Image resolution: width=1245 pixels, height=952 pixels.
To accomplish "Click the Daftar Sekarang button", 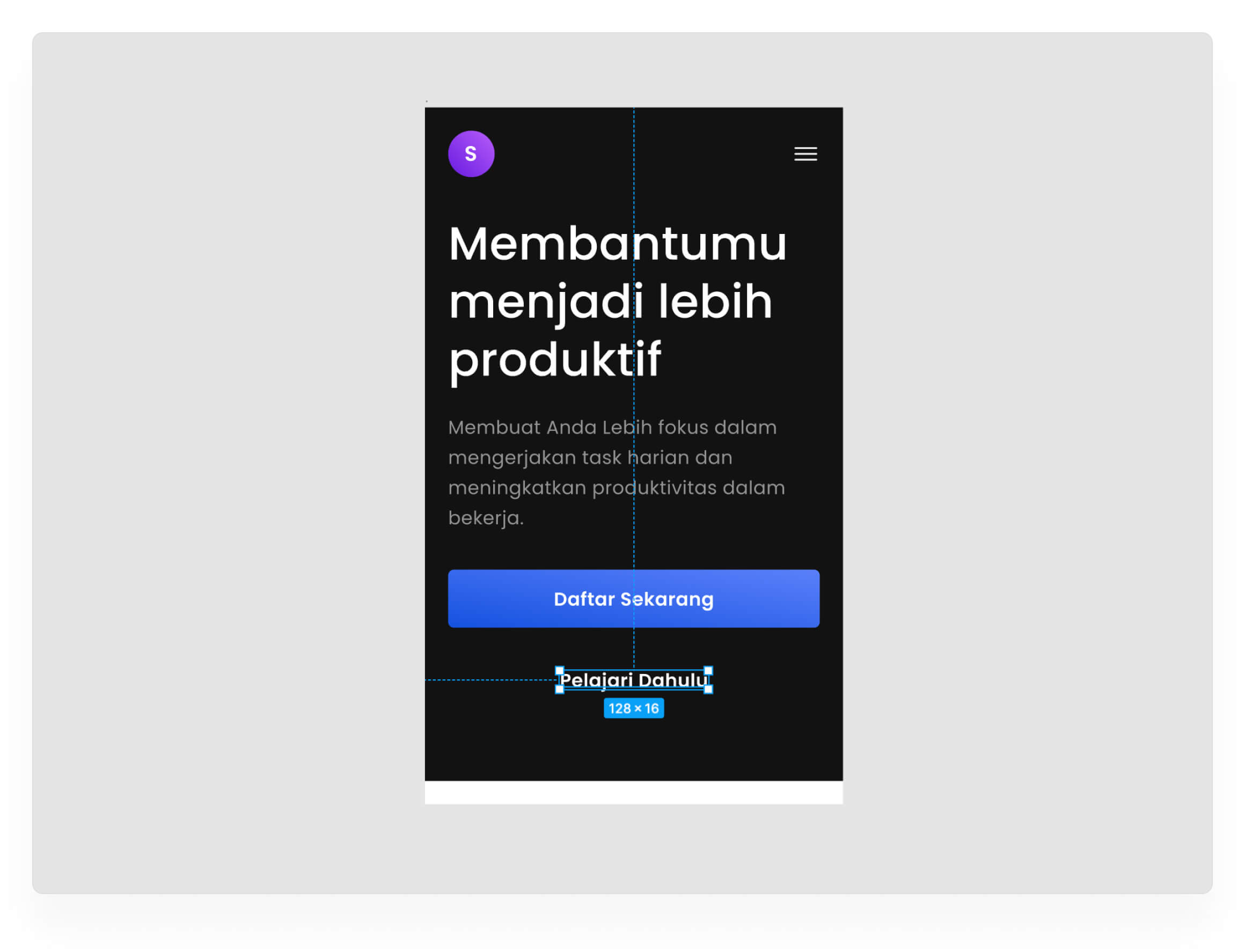I will 634,598.
